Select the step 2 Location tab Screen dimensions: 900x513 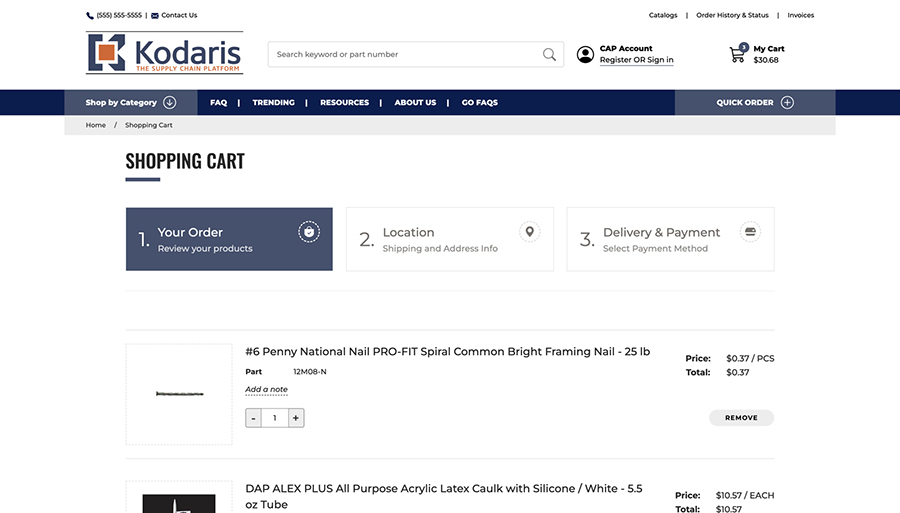pyautogui.click(x=450, y=239)
